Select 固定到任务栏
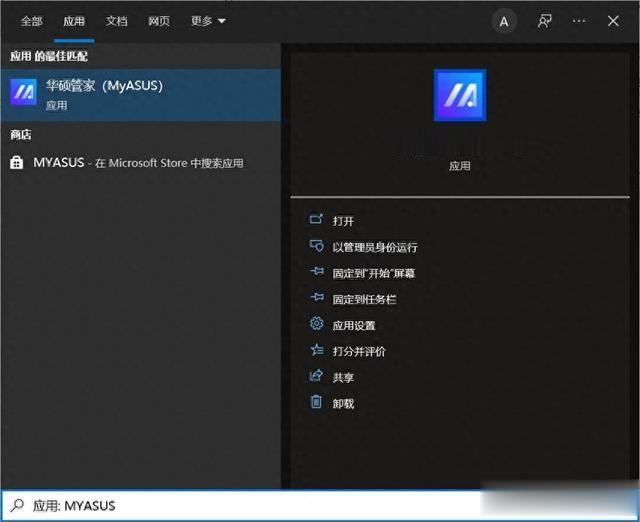Viewport: 640px width, 522px height. click(364, 299)
